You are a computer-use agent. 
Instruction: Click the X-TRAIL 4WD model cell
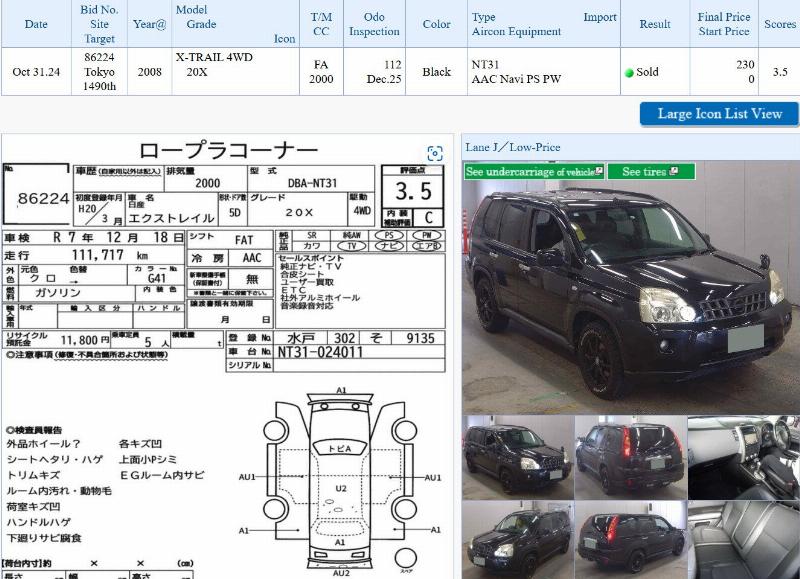point(214,58)
